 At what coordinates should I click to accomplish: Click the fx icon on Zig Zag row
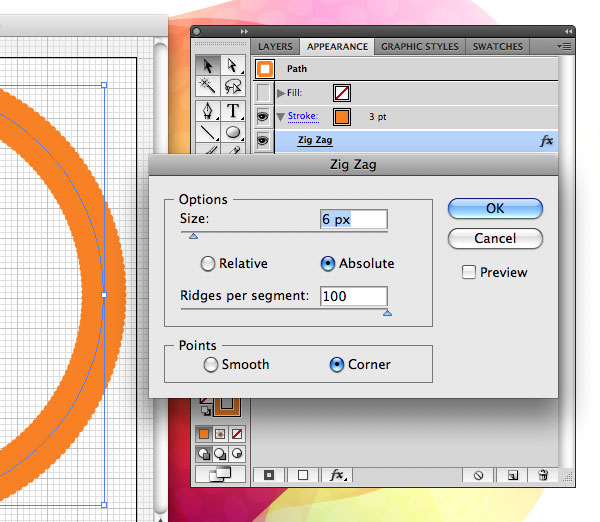click(546, 141)
